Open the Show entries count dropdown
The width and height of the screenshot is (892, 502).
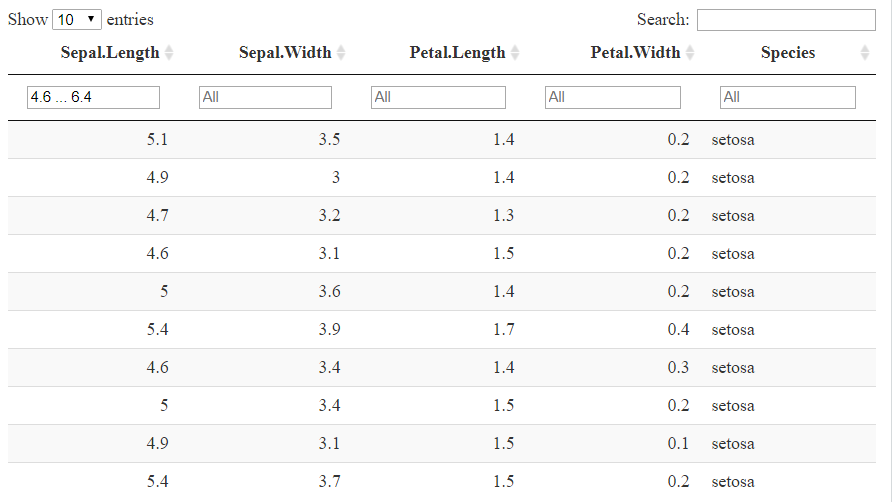(x=77, y=20)
